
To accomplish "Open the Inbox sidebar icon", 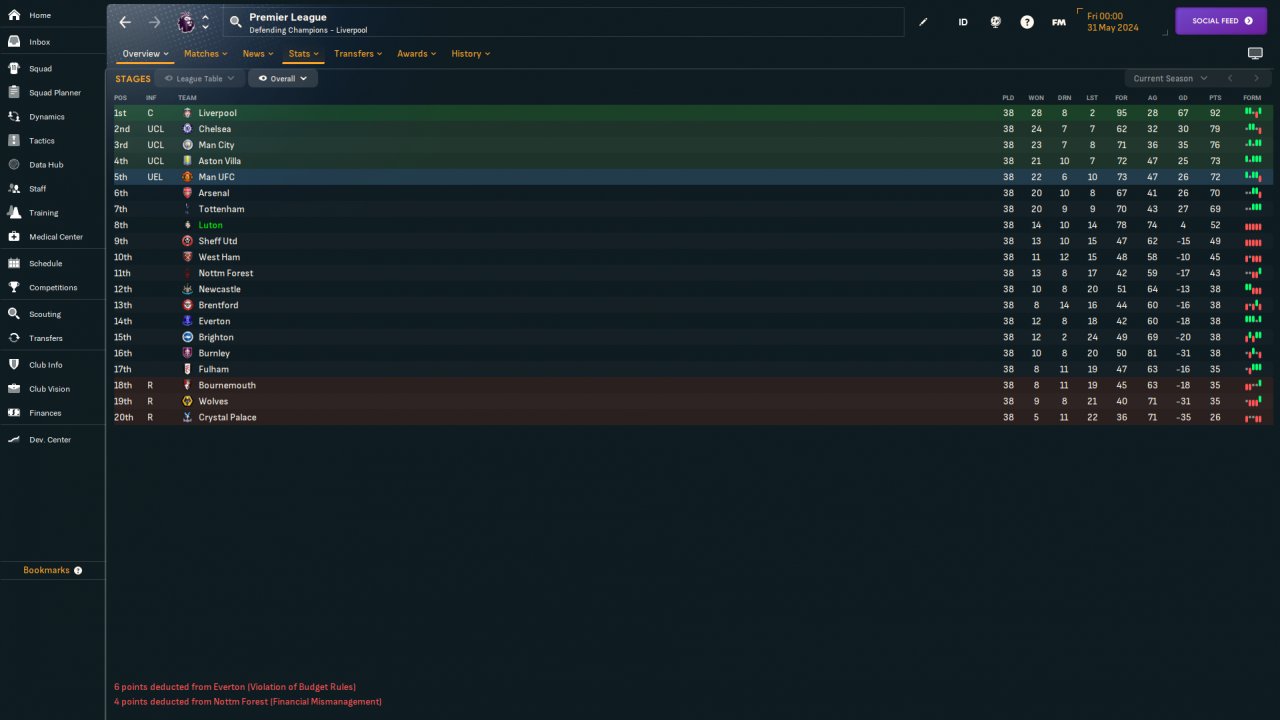I will [14, 42].
